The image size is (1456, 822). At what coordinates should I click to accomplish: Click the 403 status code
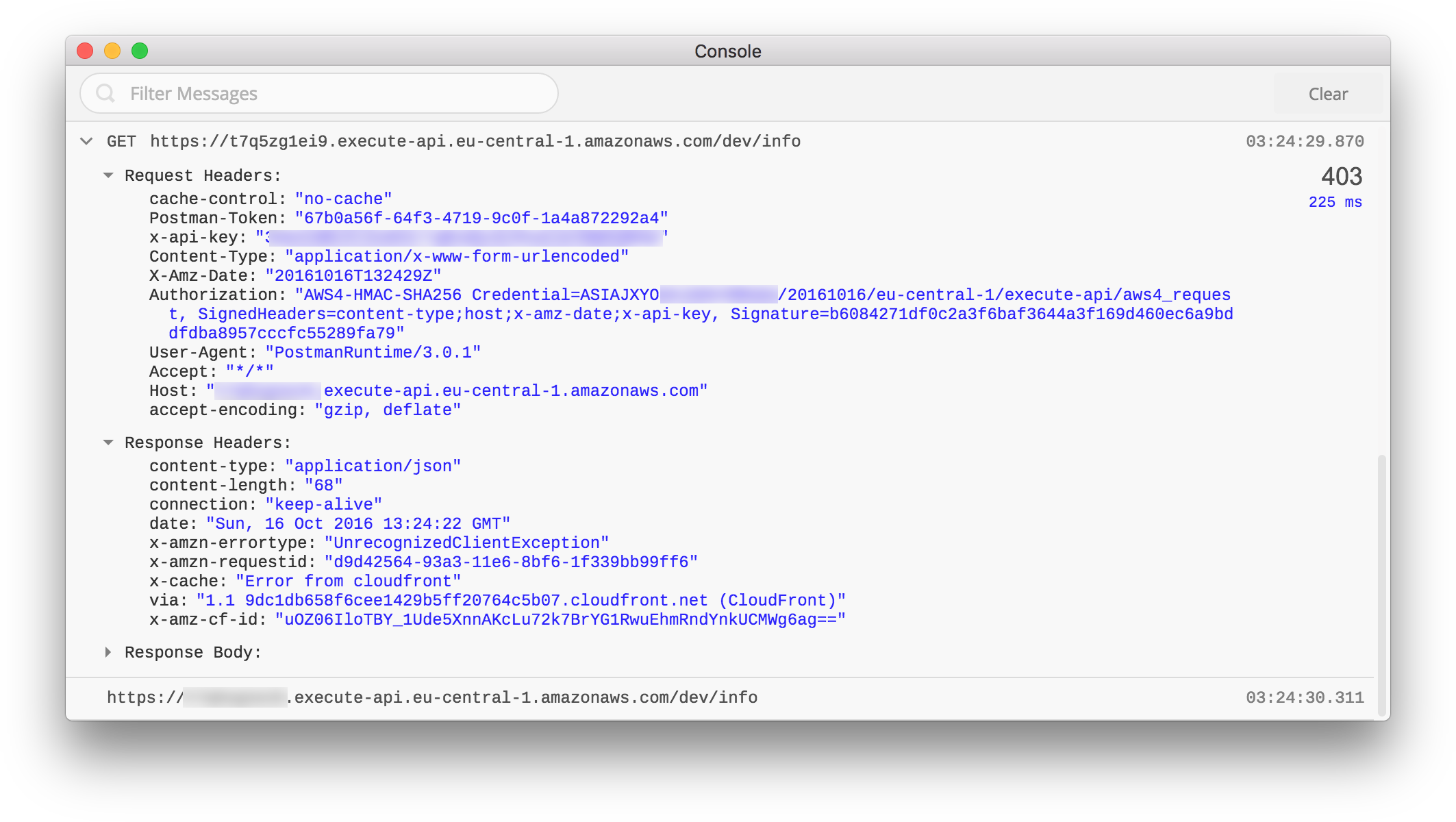pos(1341,177)
